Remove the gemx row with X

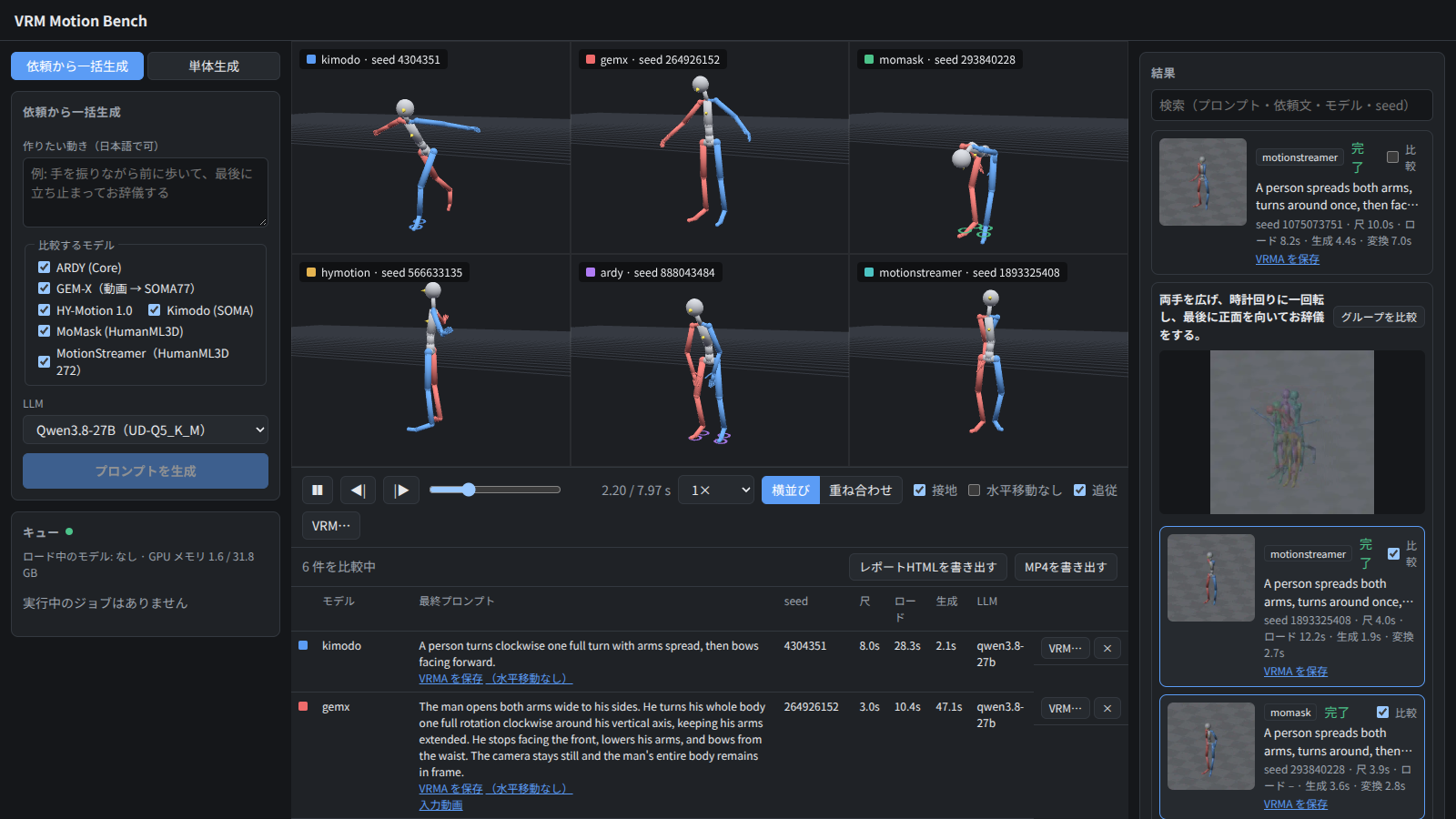click(1107, 709)
